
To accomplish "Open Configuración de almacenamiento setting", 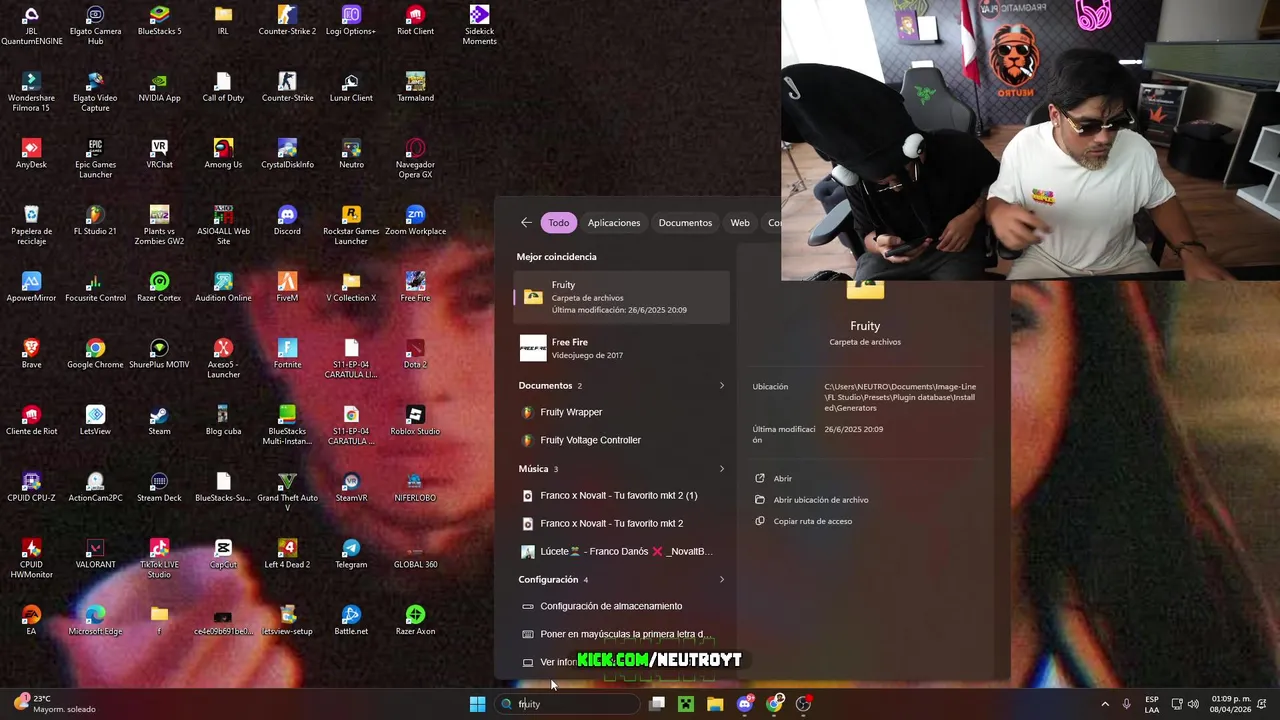I will 621,606.
